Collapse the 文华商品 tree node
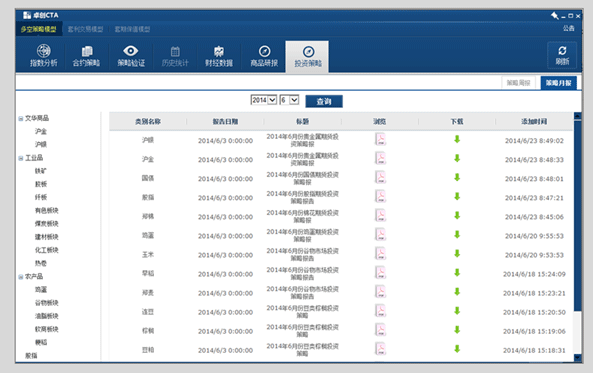Viewport: 593px width, 373px height. [x=21, y=118]
